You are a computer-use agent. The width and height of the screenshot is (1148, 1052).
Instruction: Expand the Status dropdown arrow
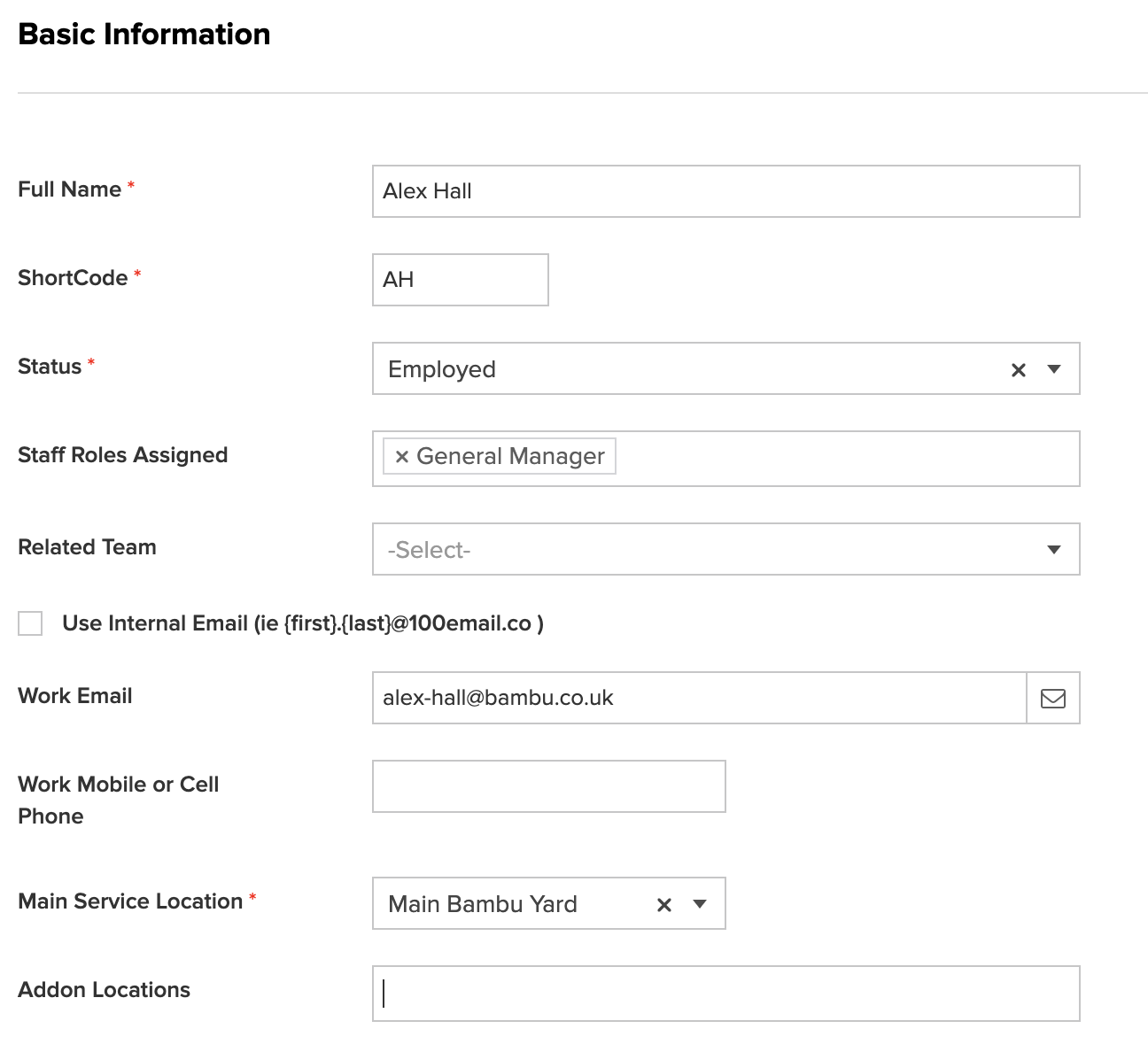pyautogui.click(x=1054, y=369)
